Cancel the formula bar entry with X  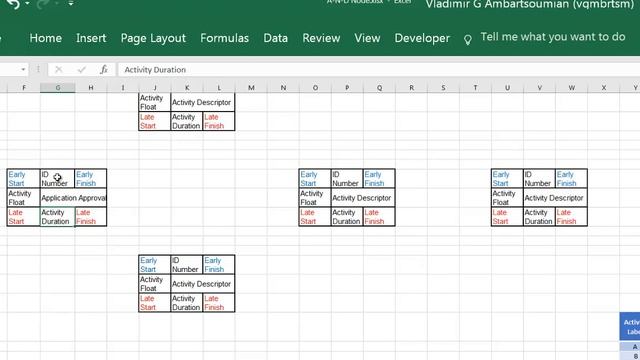59,70
